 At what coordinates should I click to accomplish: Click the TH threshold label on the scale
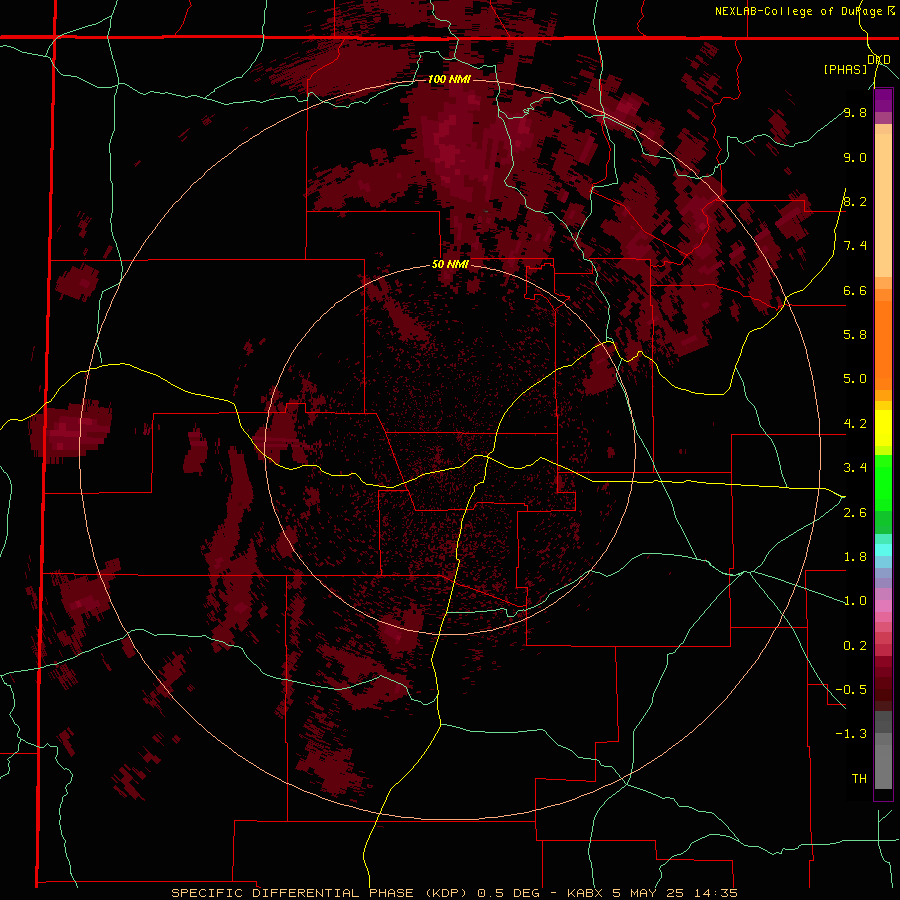tap(859, 778)
